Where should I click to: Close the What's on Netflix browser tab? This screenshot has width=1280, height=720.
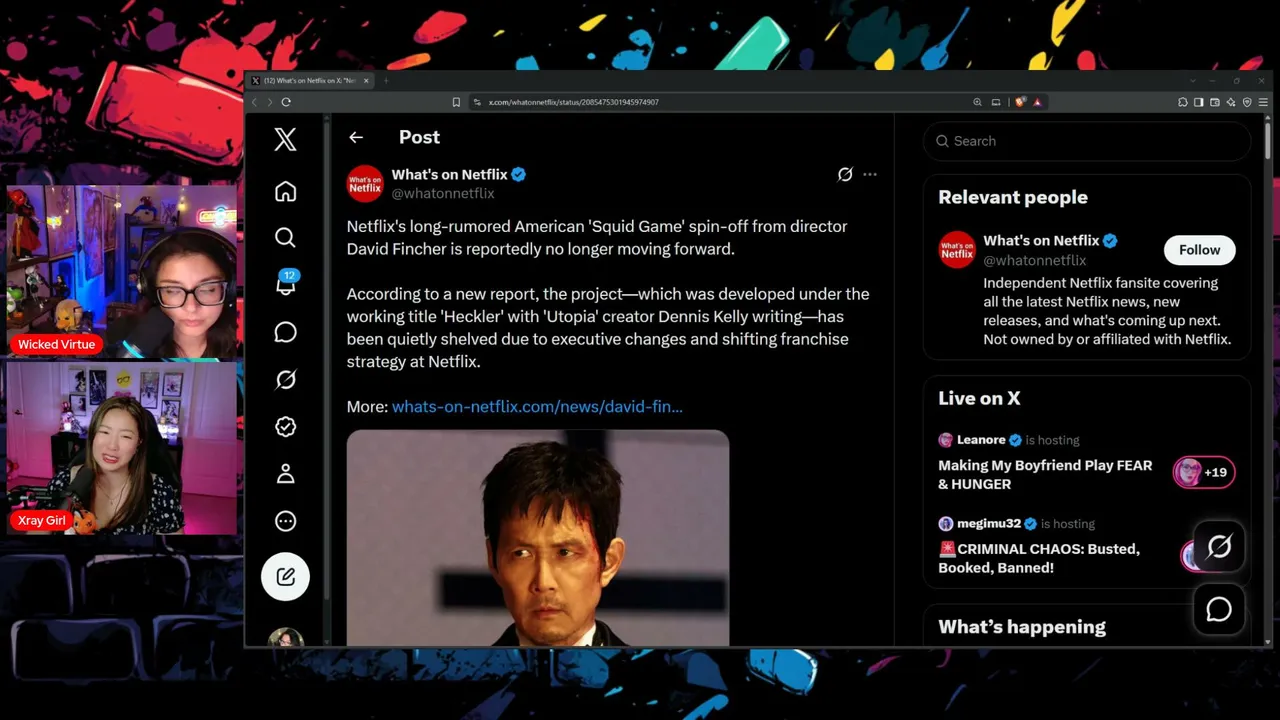point(366,80)
